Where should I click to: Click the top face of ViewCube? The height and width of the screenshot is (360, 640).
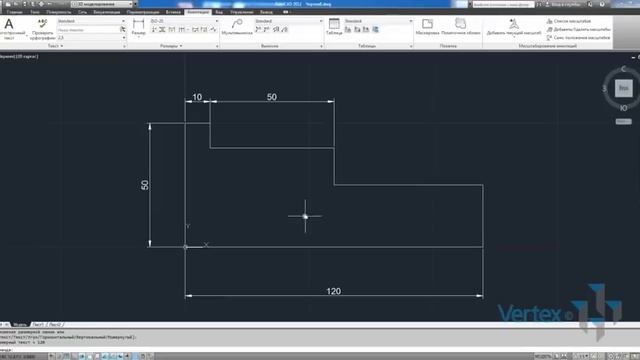point(624,88)
